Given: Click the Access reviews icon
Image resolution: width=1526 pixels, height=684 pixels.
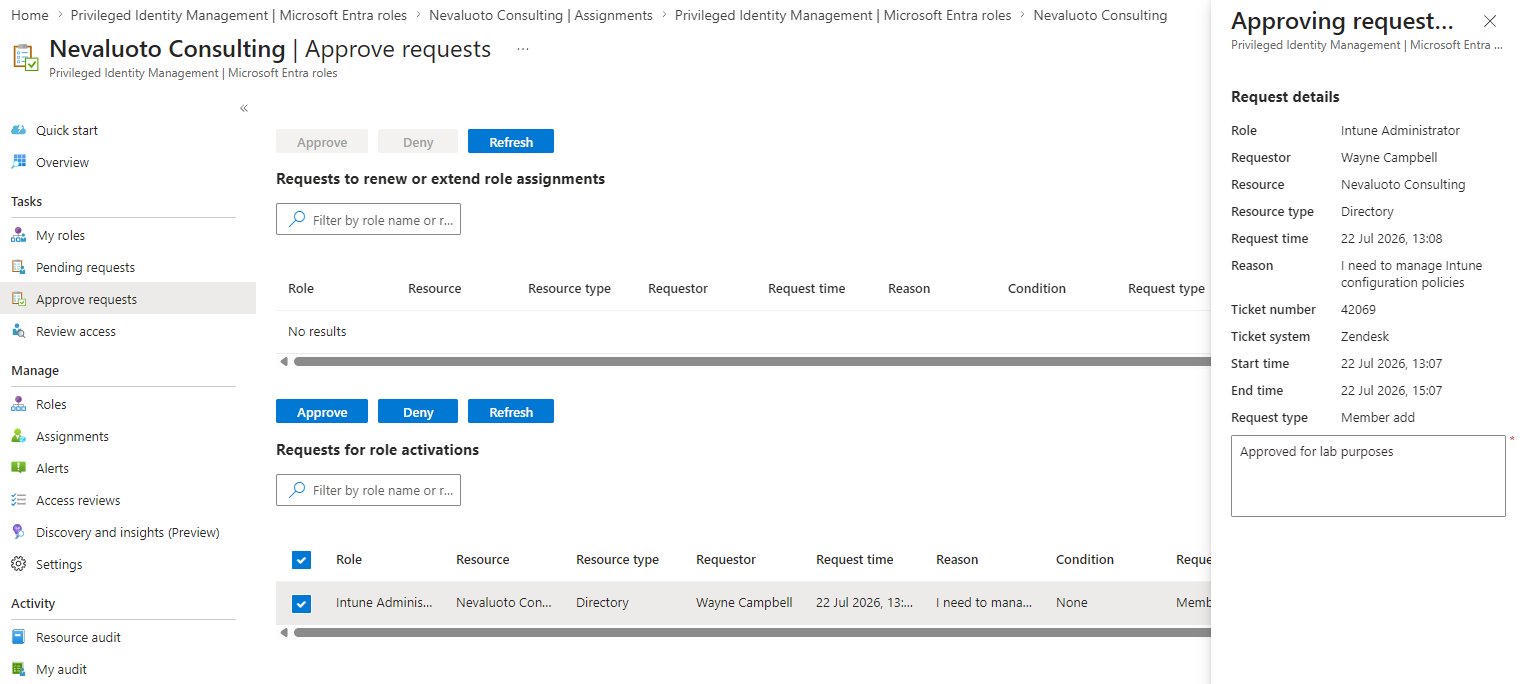Looking at the screenshot, I should click(18, 500).
